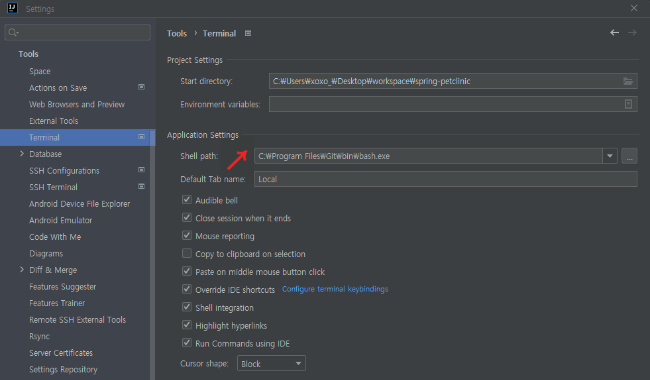Viewport: 650px width, 380px height.
Task: Open Actions on Save settings
Action: pos(58,88)
